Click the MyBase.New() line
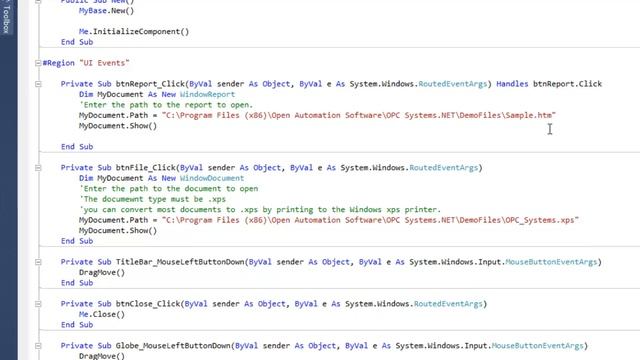The image size is (640, 360). click(106, 11)
